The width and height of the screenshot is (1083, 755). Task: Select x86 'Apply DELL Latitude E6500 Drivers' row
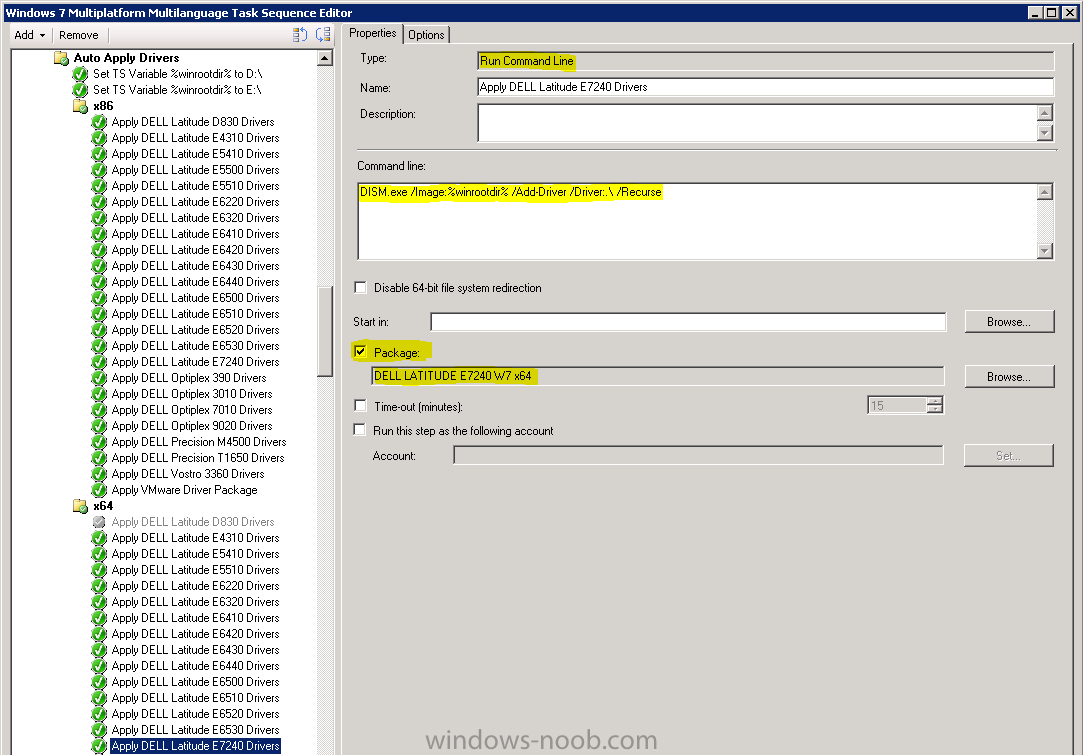click(195, 298)
